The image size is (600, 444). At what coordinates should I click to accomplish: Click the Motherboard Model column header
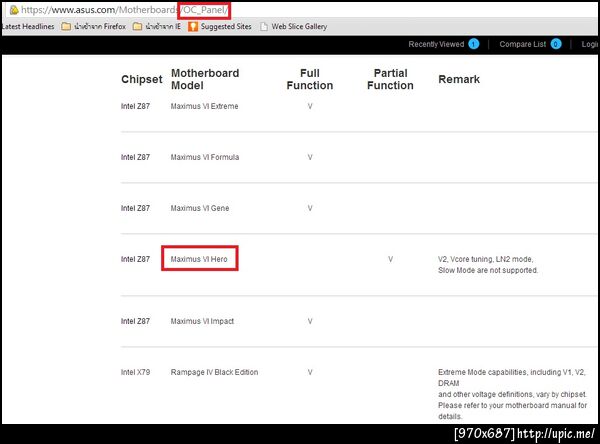(205, 79)
